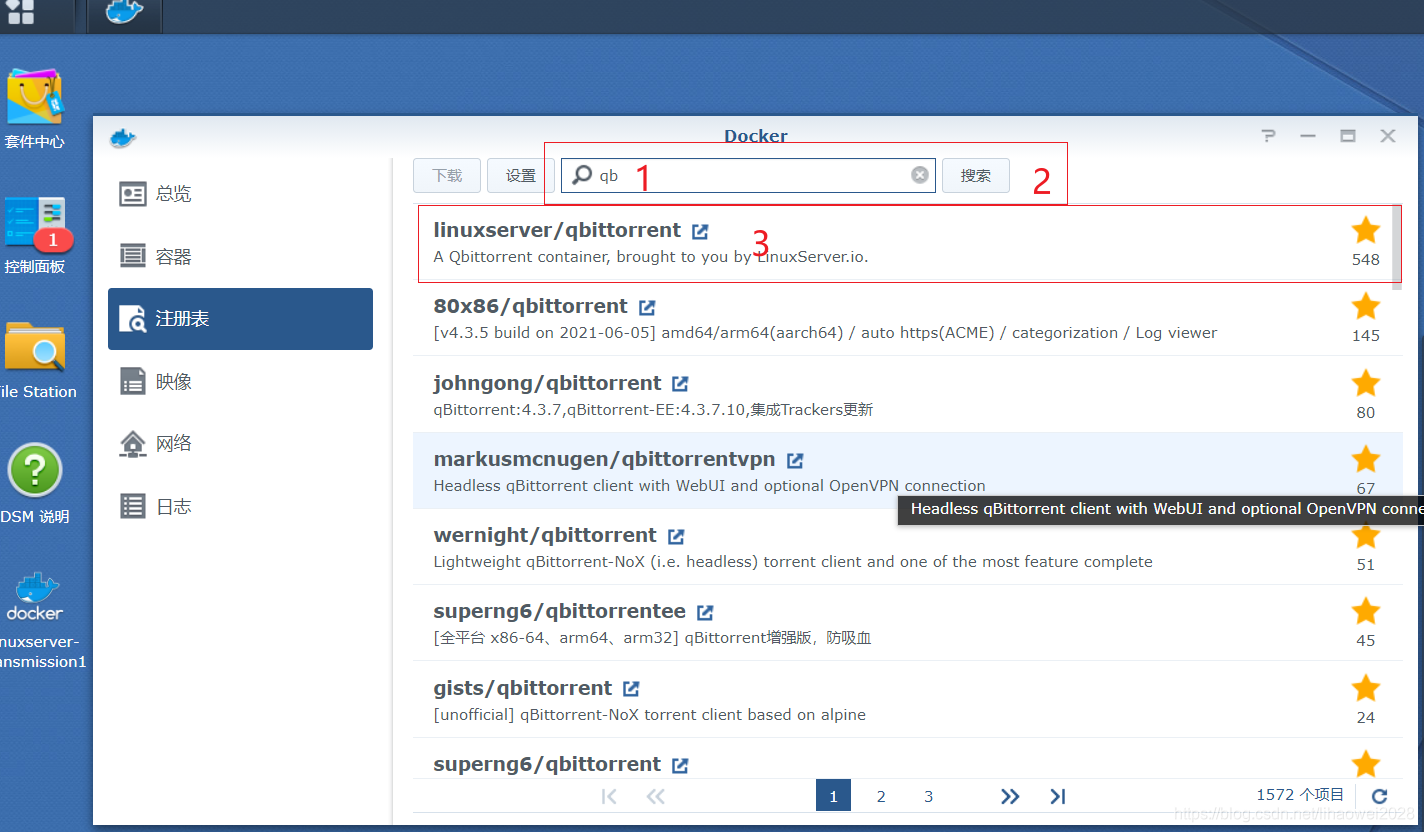This screenshot has width=1424, height=832.
Task: Go to results page 3
Action: (929, 796)
